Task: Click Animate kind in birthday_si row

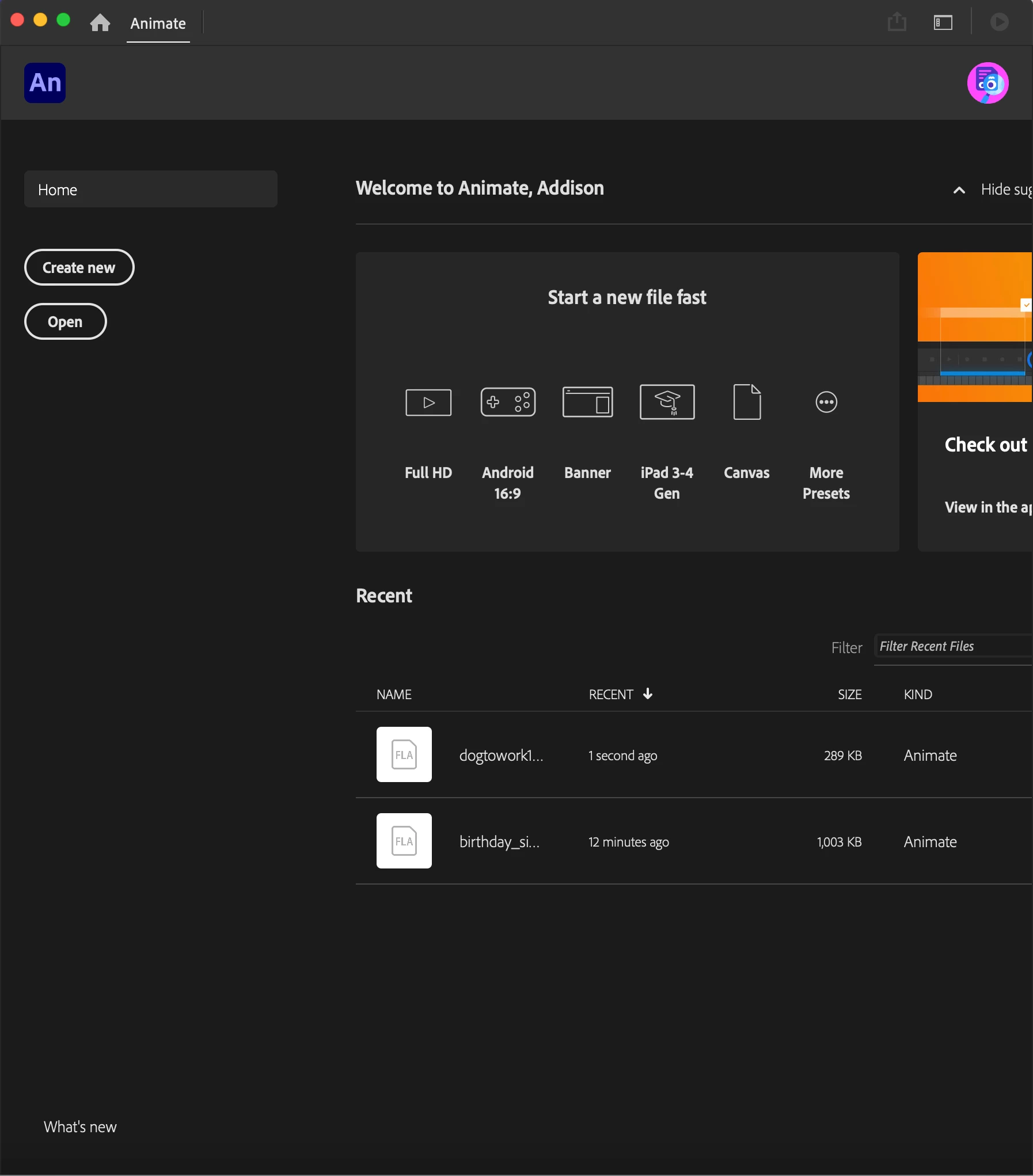Action: 930,842
